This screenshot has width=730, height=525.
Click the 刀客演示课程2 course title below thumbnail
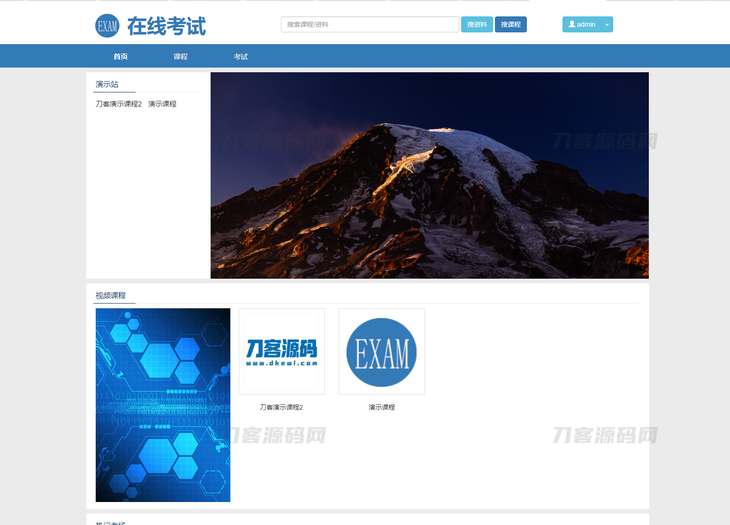(x=281, y=407)
